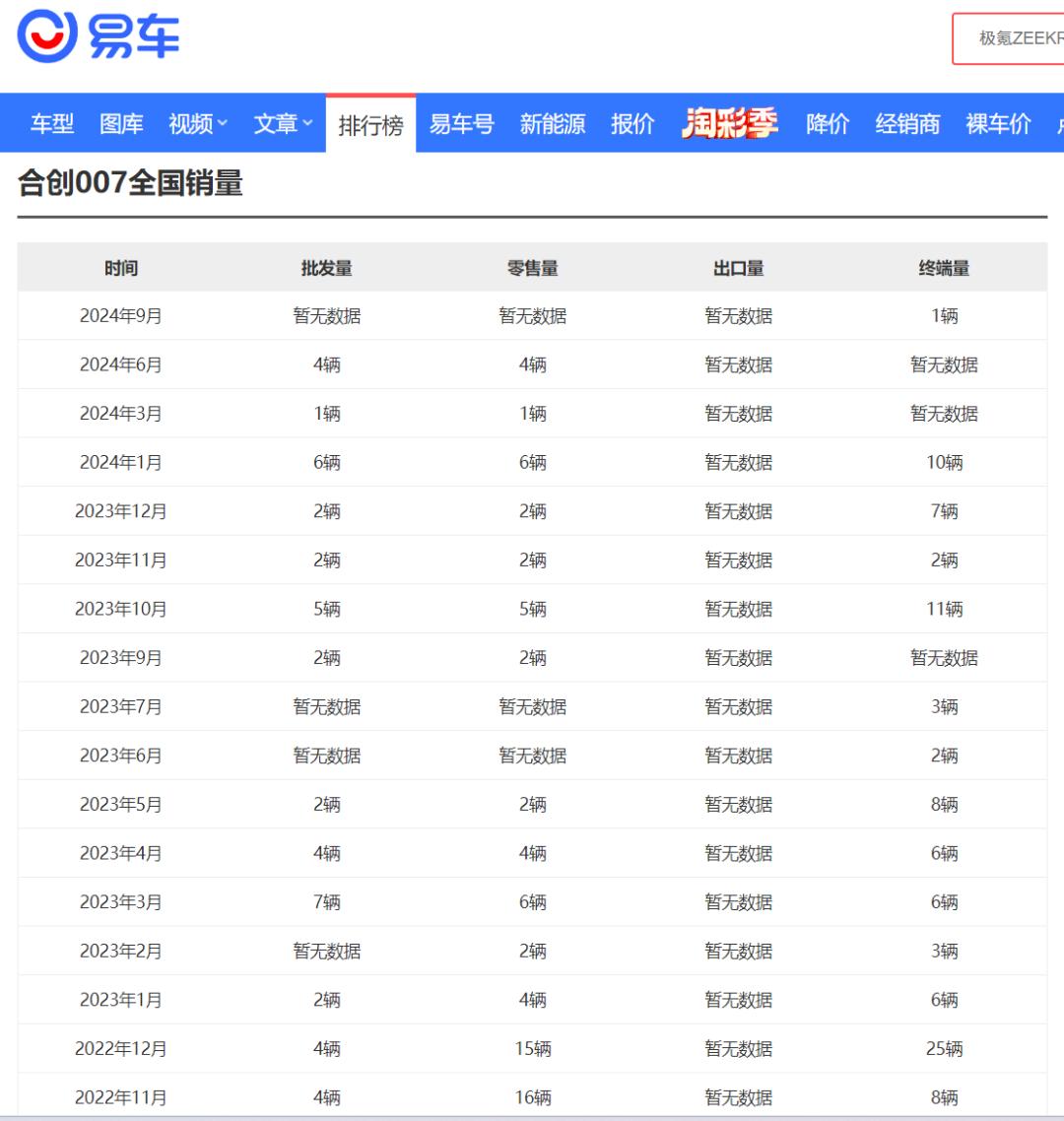Open the 报价 navigation item

pos(632,124)
